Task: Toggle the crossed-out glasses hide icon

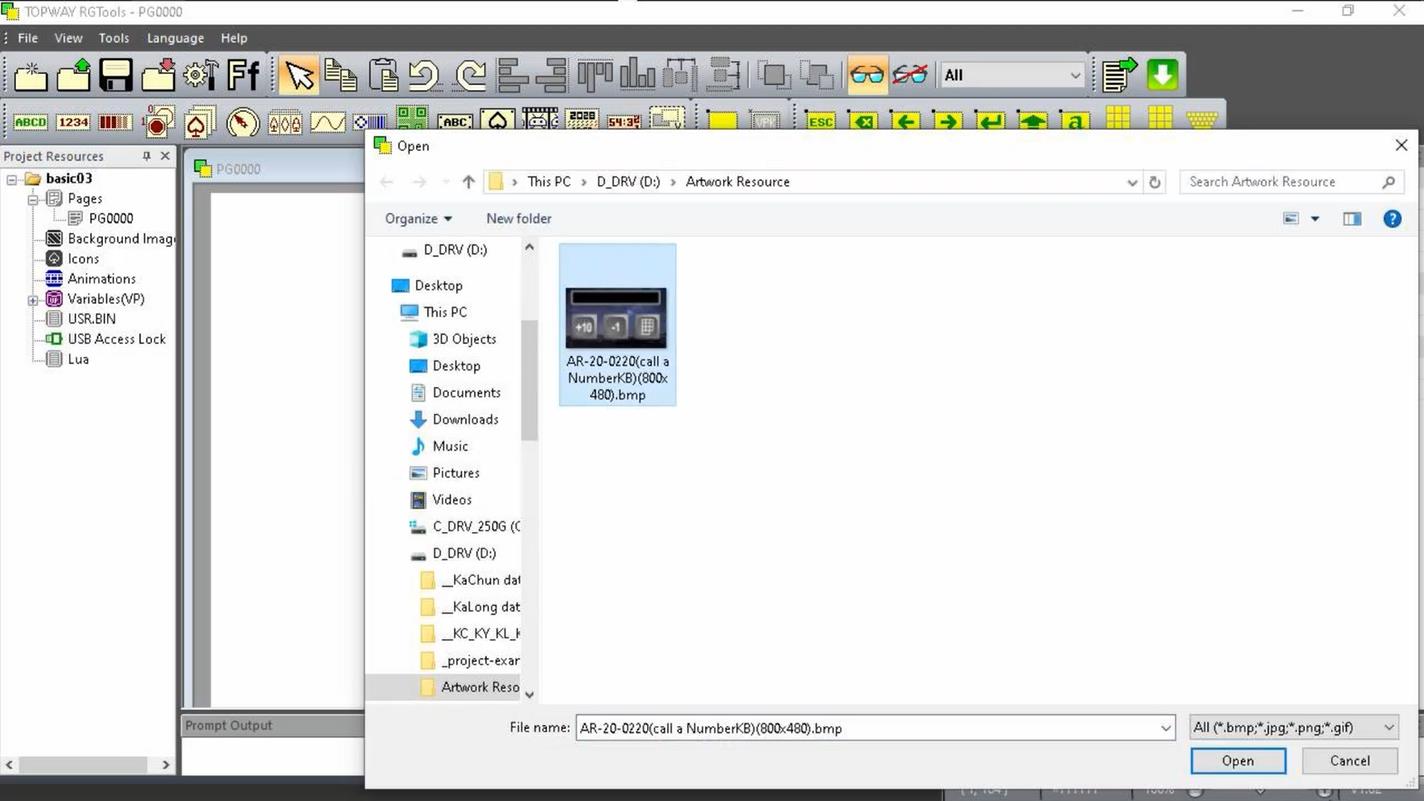Action: pos(910,75)
